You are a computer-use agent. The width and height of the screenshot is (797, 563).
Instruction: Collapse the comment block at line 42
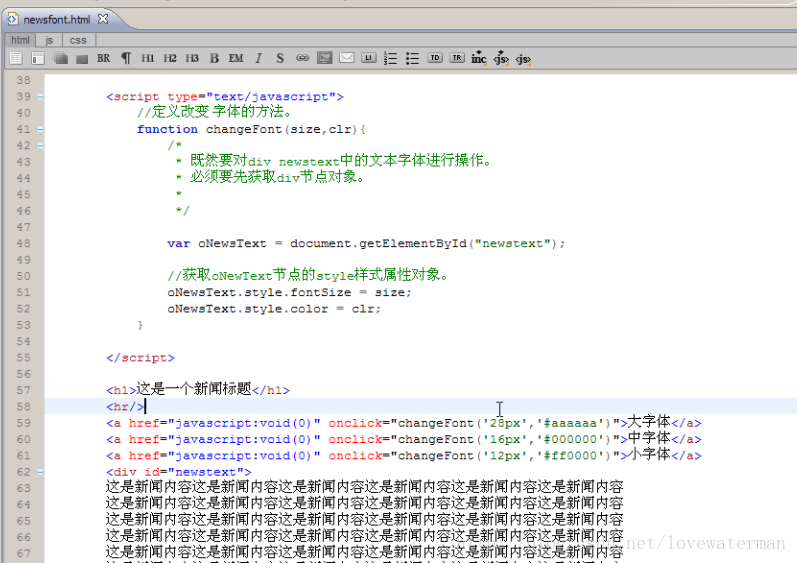(40, 146)
